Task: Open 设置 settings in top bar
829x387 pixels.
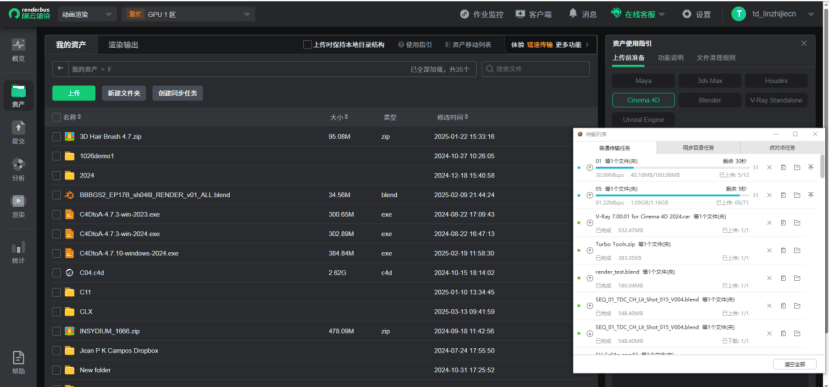Action: tap(696, 14)
